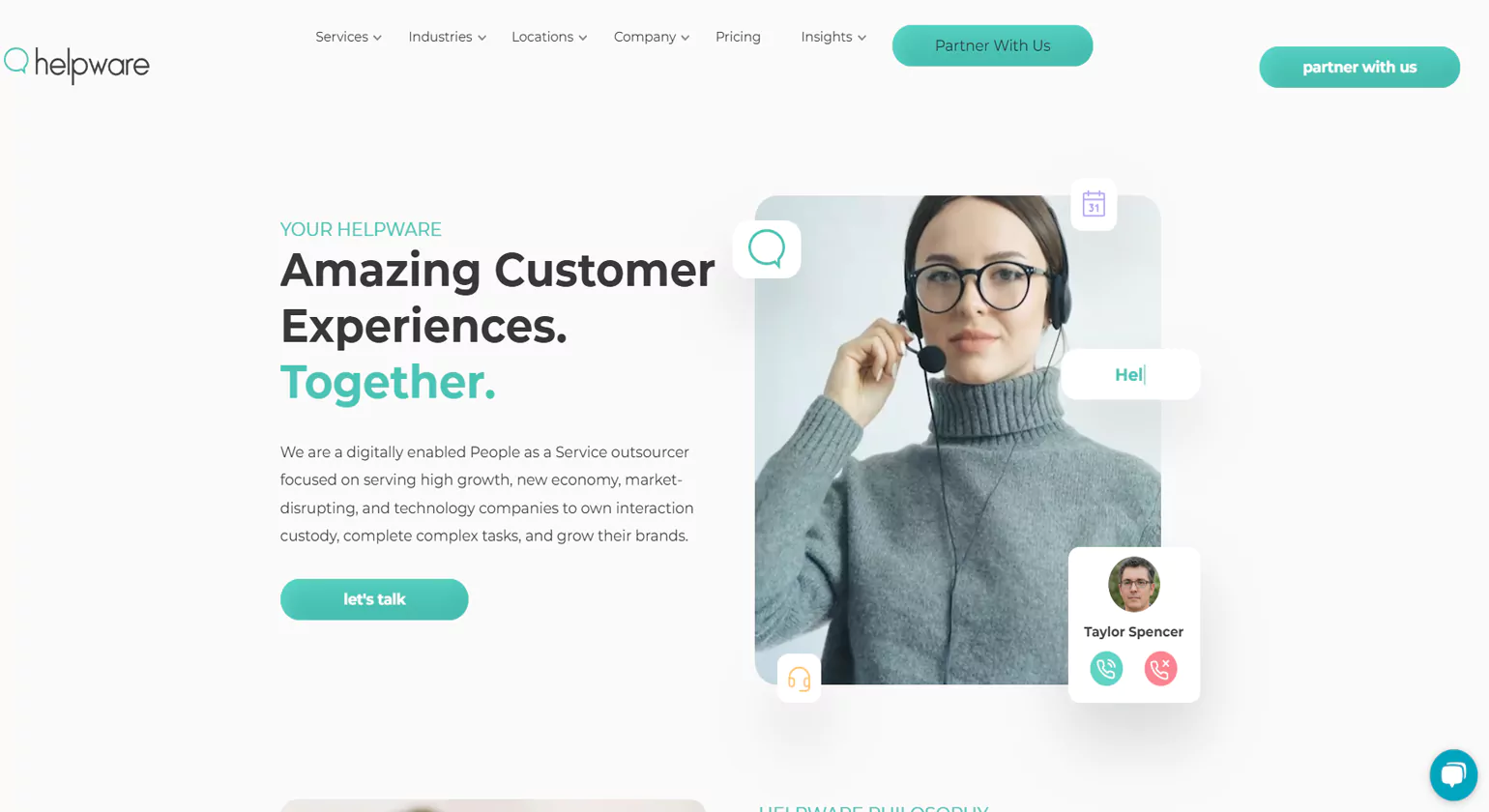Open the Company dropdown menu
Image resolution: width=1489 pixels, height=812 pixels.
pos(652,37)
